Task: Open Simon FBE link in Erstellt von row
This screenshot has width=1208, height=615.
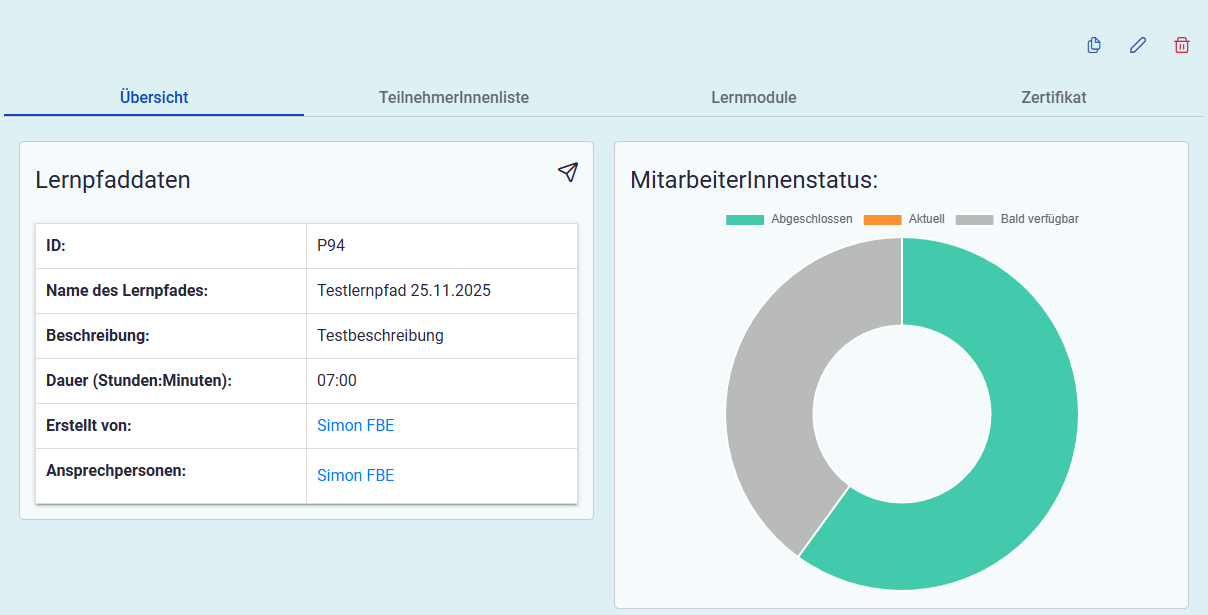Action: (x=355, y=425)
